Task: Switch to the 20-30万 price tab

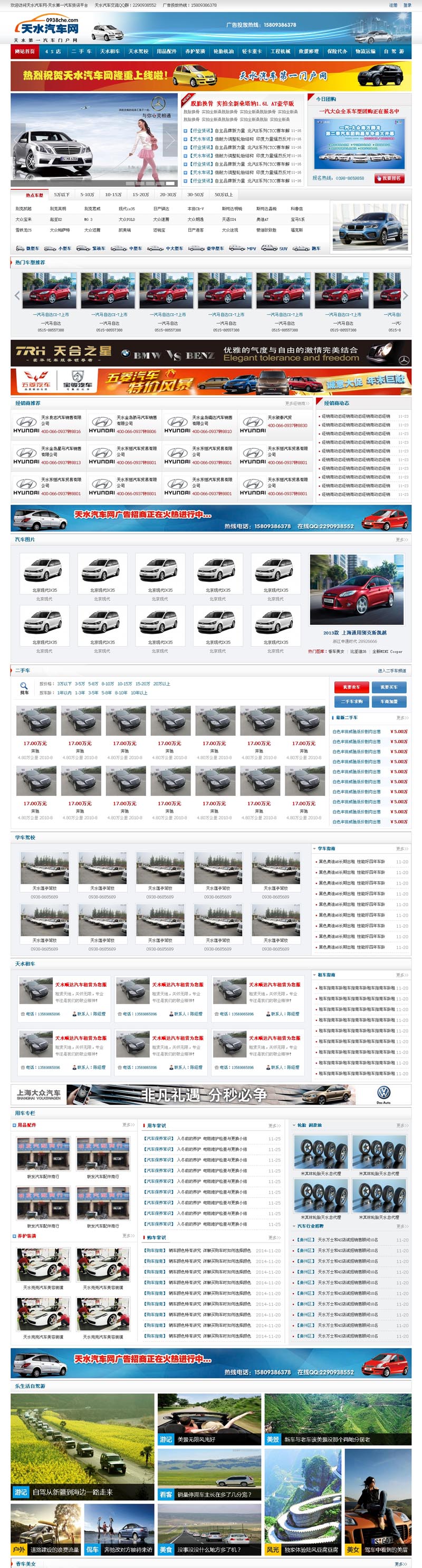Action: tap(168, 195)
